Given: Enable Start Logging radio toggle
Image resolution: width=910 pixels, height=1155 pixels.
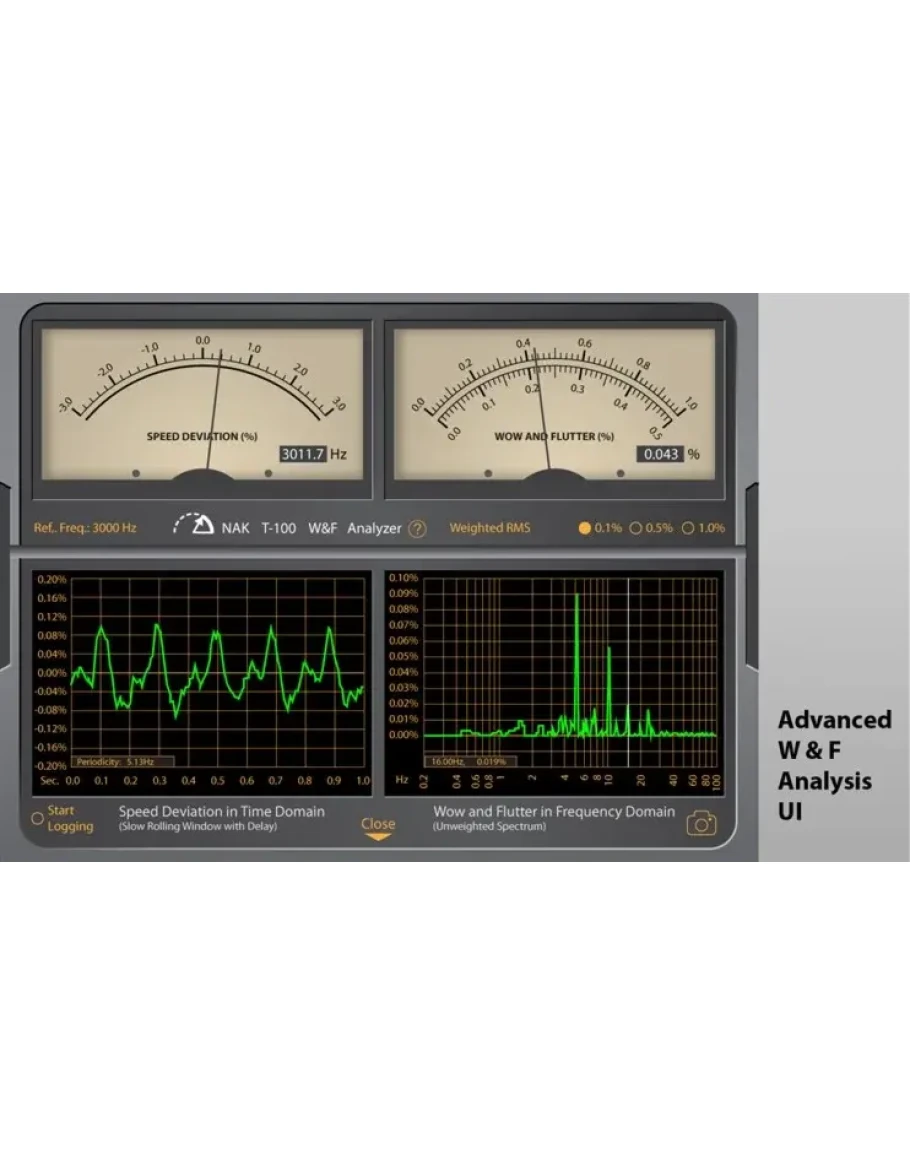Looking at the screenshot, I should pos(38,818).
